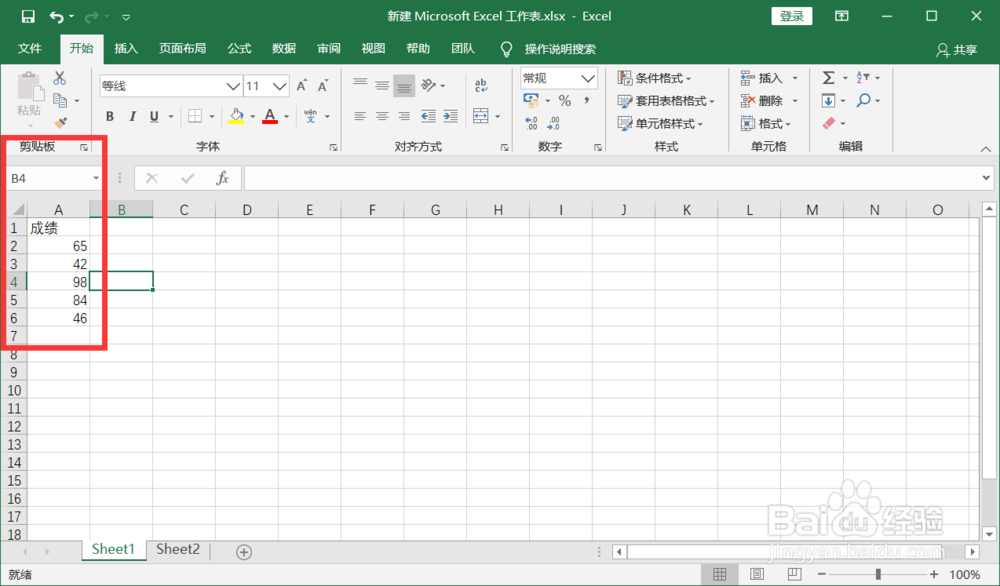This screenshot has width=1000, height=586.
Task: Click the Increase Decimal icon
Action: [531, 122]
